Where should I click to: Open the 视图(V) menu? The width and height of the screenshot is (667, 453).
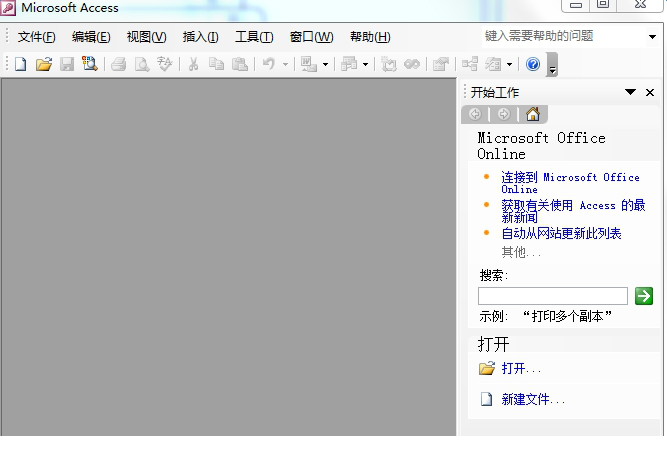[147, 37]
